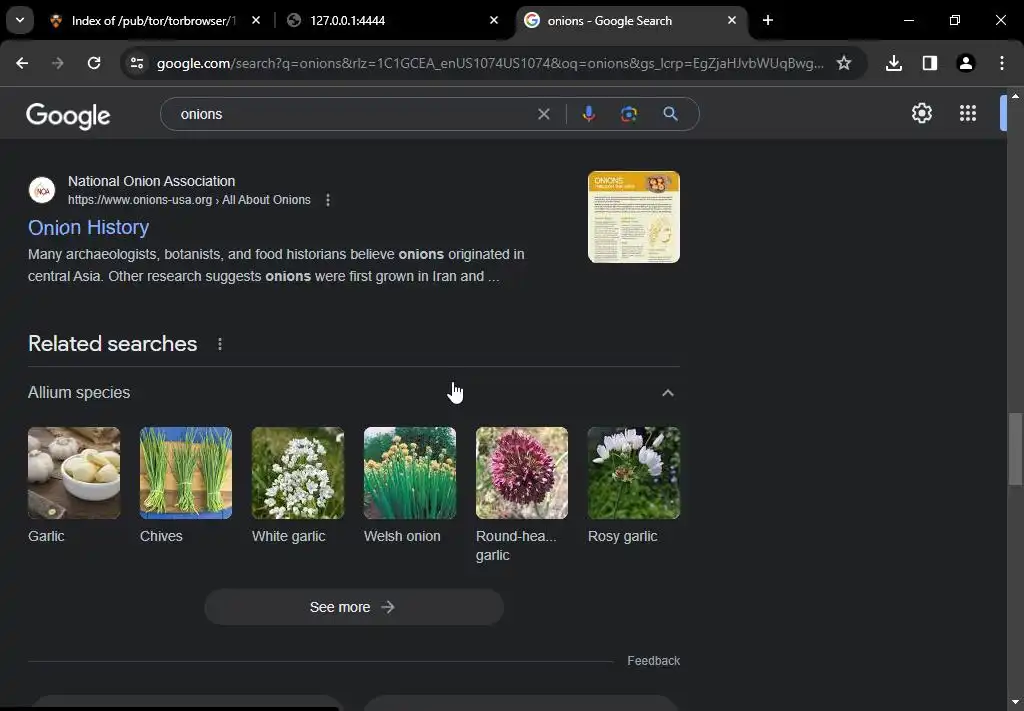Open the Onion History result thumbnail

point(633,217)
